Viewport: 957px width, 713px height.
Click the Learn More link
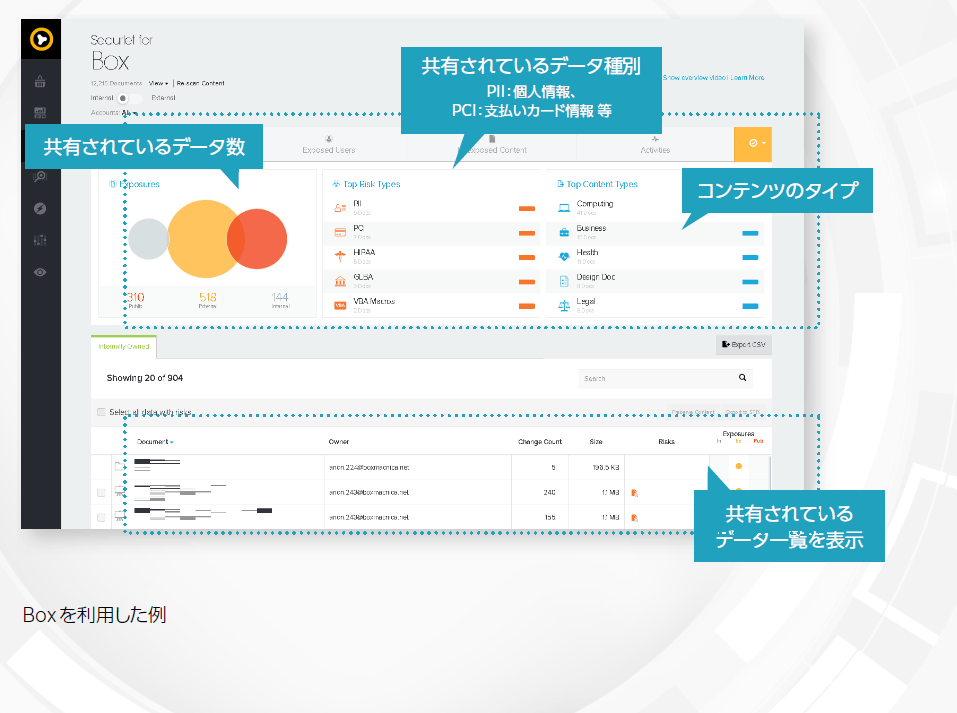[748, 78]
